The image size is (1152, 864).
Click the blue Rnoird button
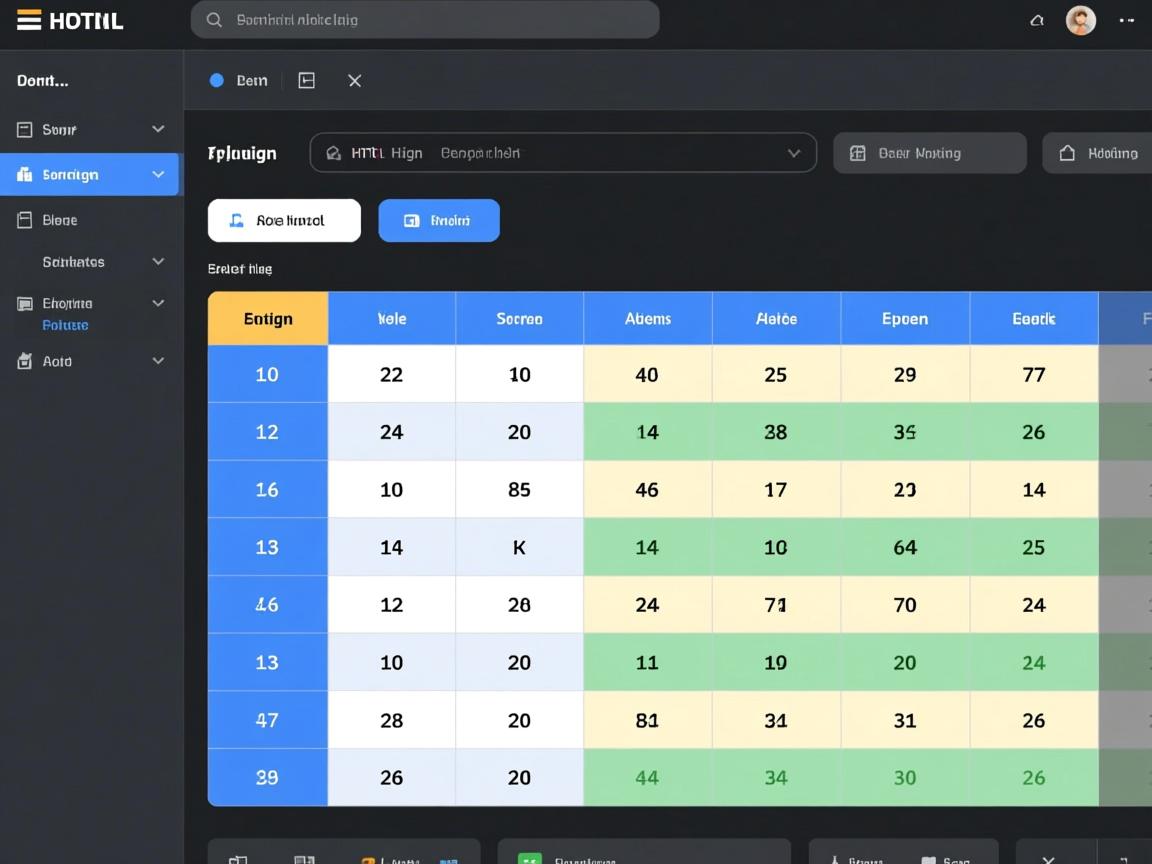[x=438, y=220]
